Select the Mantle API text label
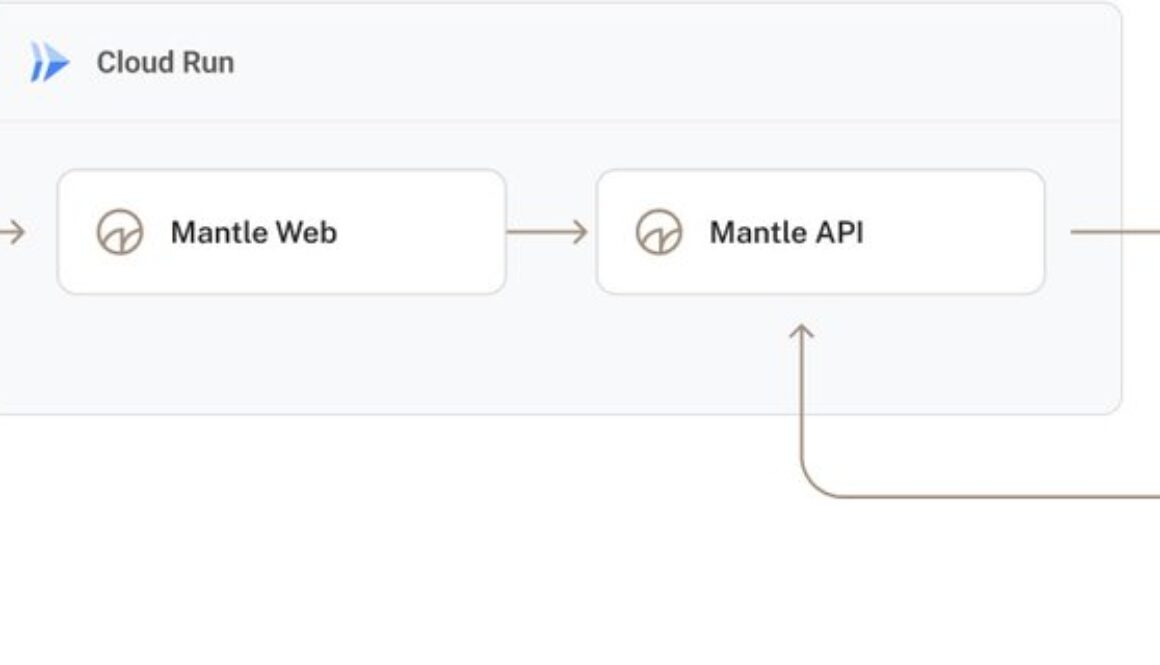This screenshot has height=665, width=1160. pos(786,232)
